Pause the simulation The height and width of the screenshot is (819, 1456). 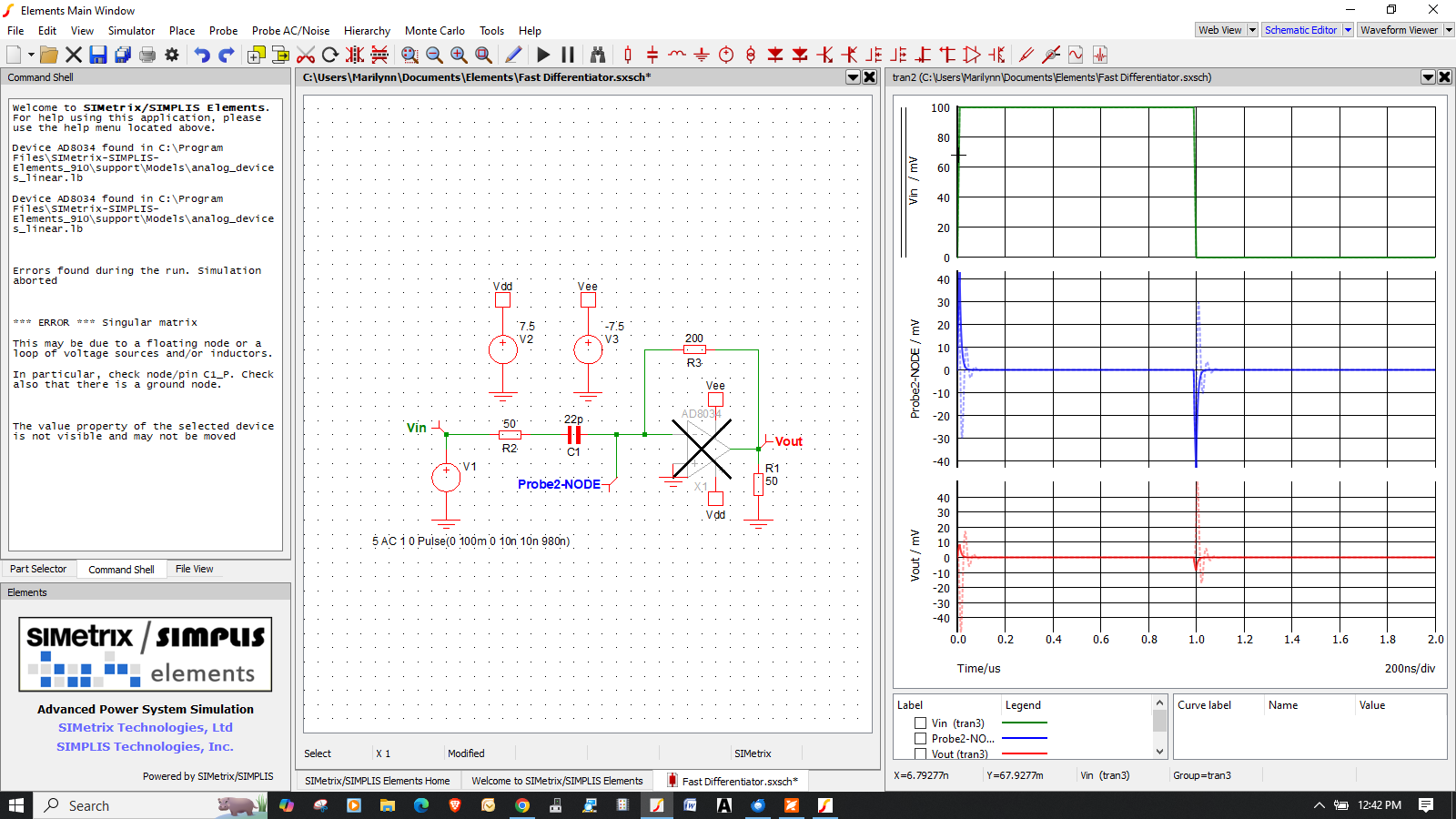click(568, 55)
